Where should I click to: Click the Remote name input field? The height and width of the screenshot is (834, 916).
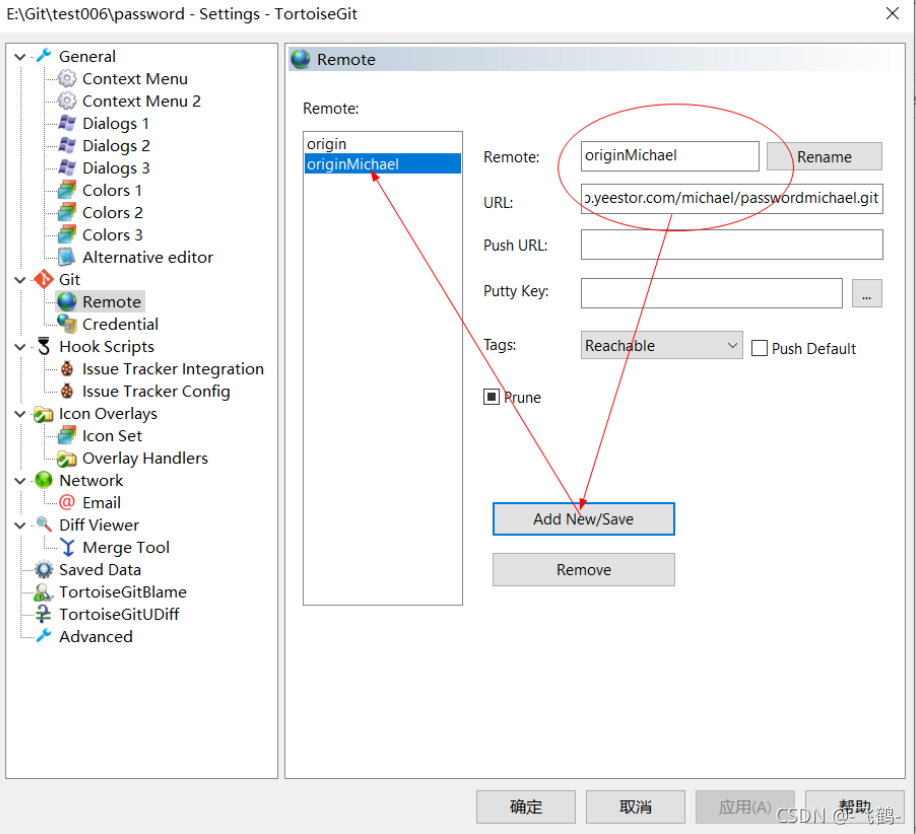669,156
